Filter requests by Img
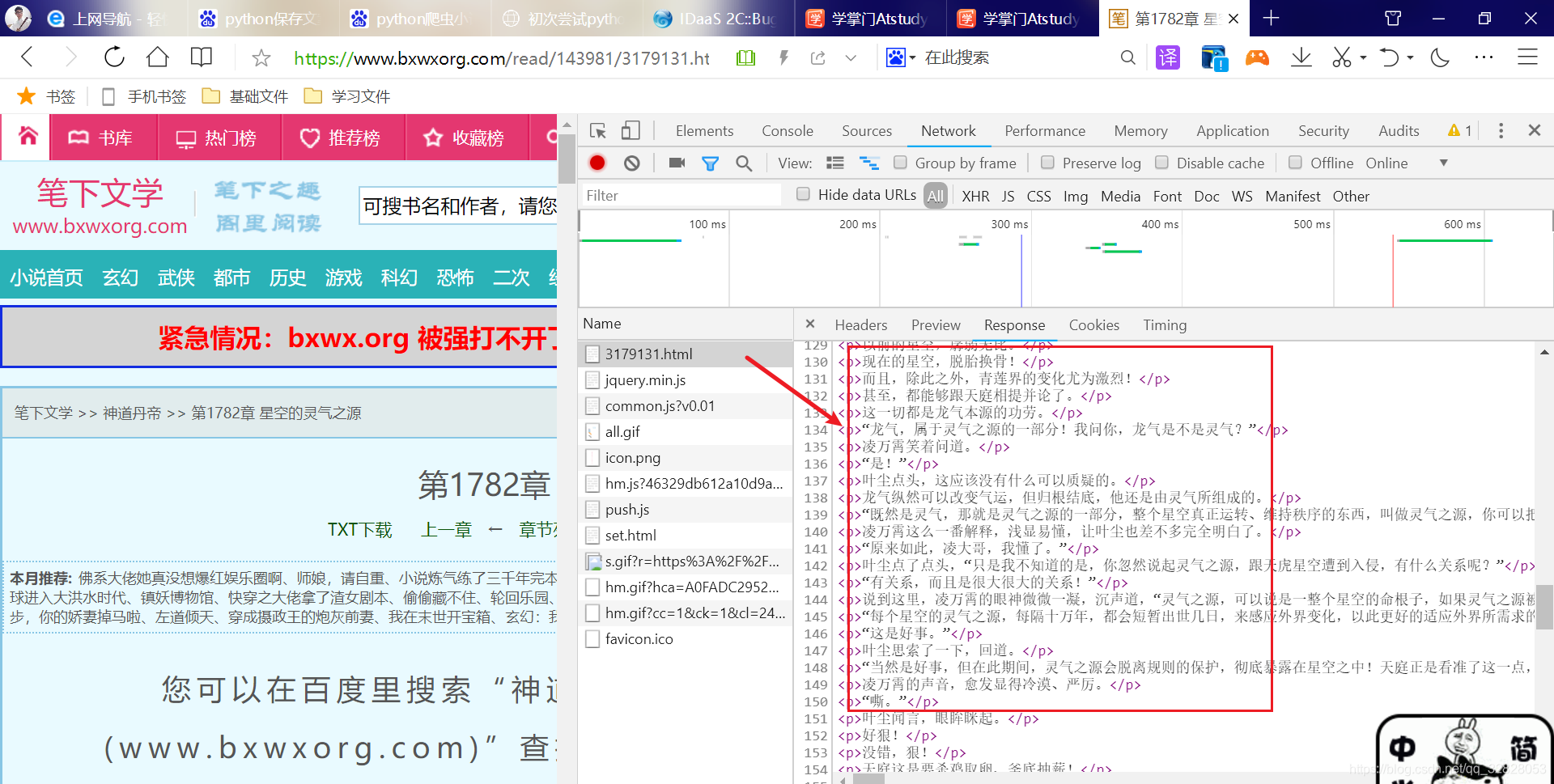 coord(1075,197)
